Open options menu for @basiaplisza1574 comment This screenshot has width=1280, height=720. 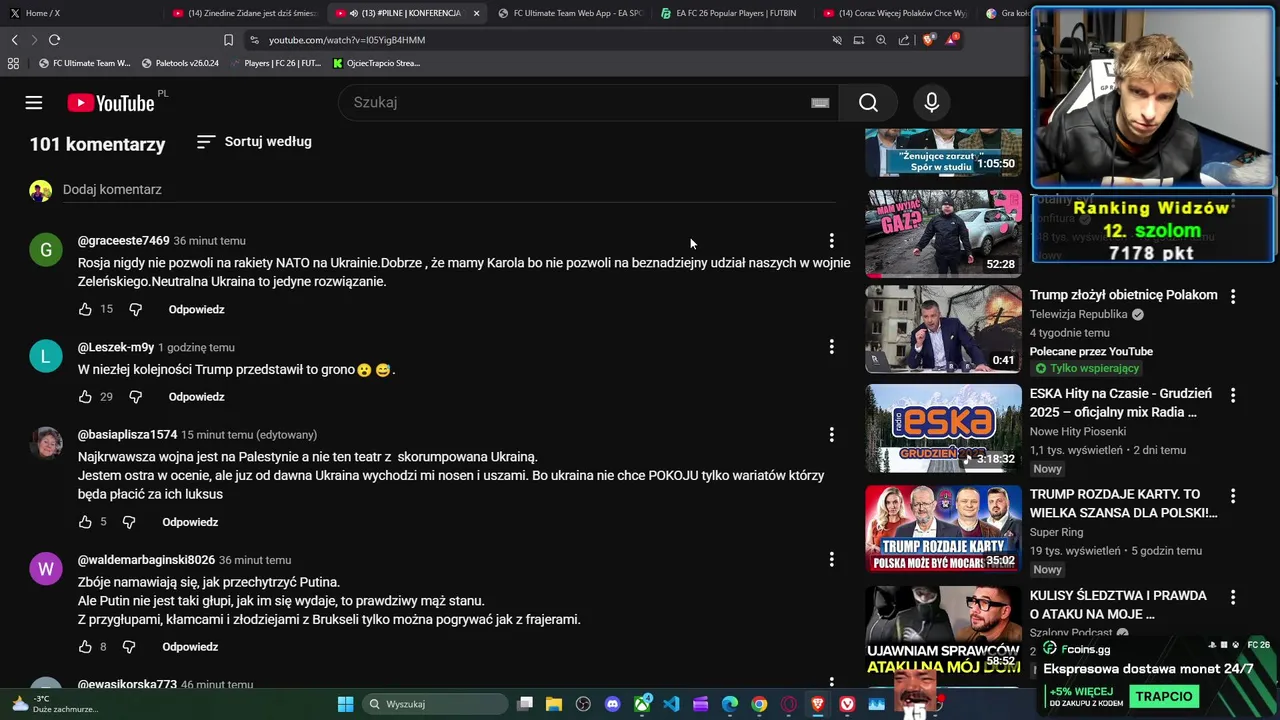[x=831, y=434]
